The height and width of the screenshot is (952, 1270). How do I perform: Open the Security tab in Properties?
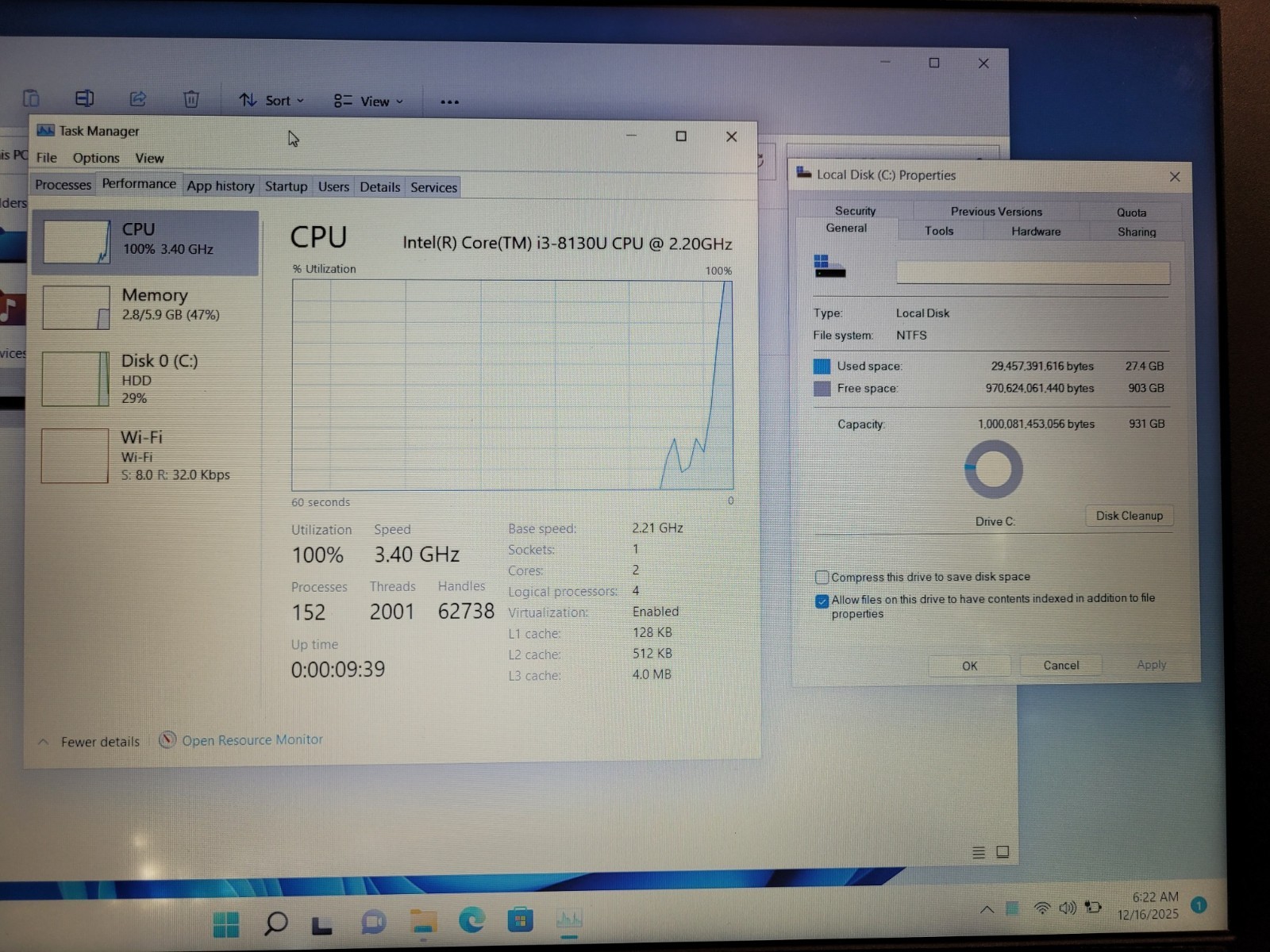coord(856,210)
